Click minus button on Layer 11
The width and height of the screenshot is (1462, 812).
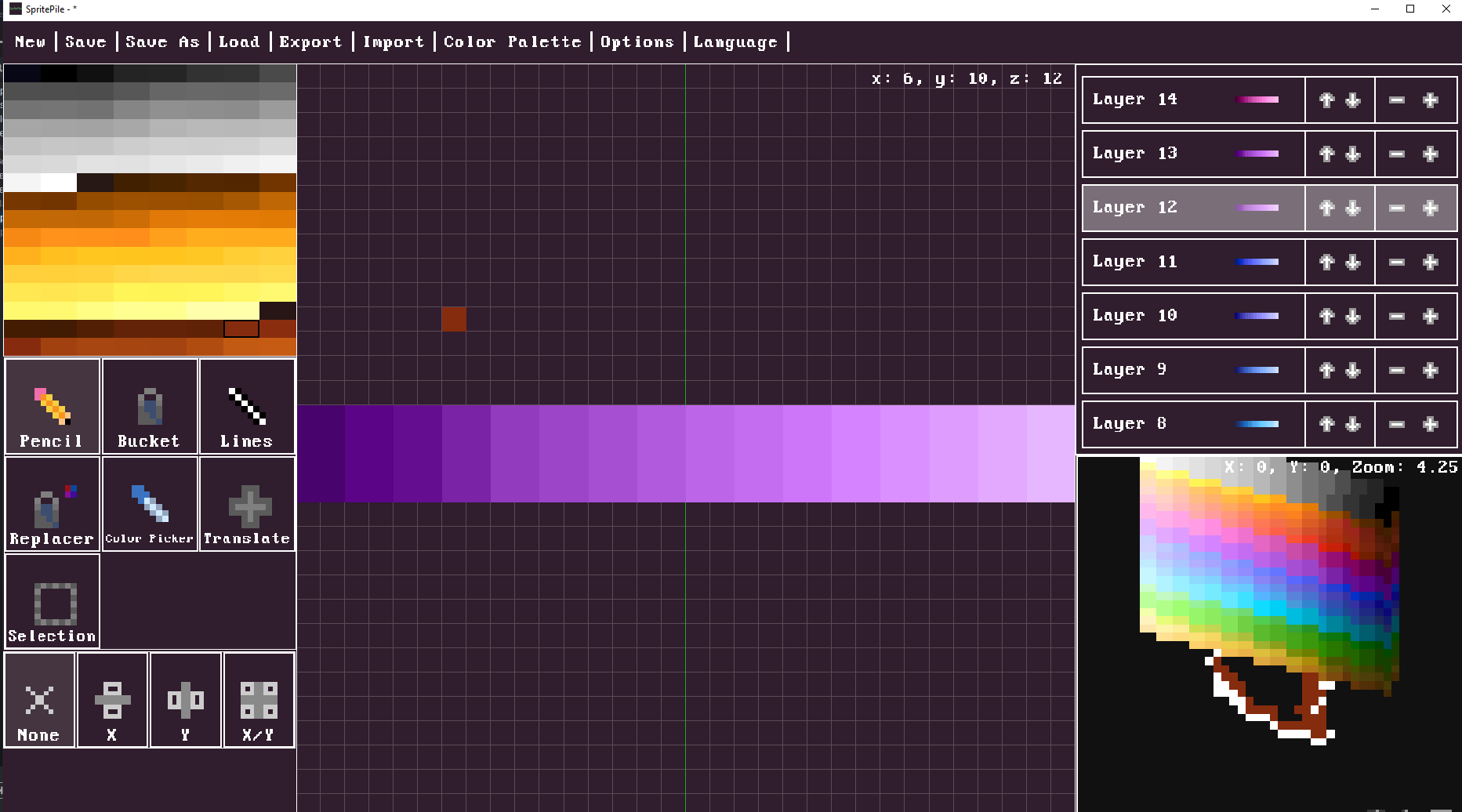(x=1397, y=262)
